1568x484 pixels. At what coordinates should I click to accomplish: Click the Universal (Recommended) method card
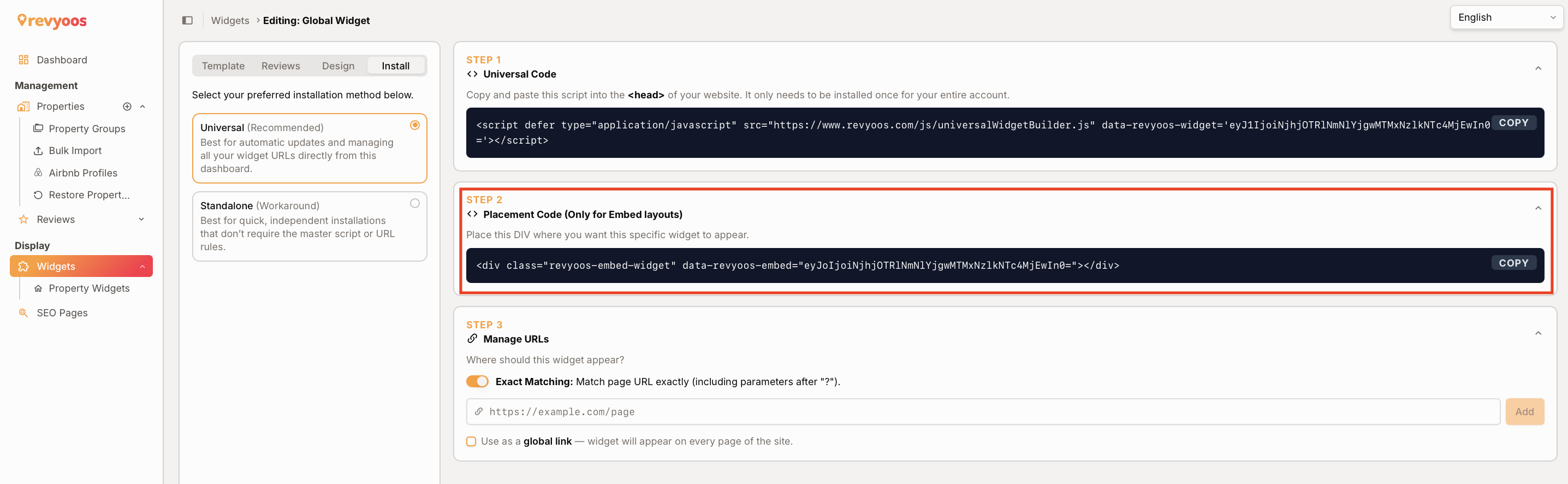[x=309, y=148]
